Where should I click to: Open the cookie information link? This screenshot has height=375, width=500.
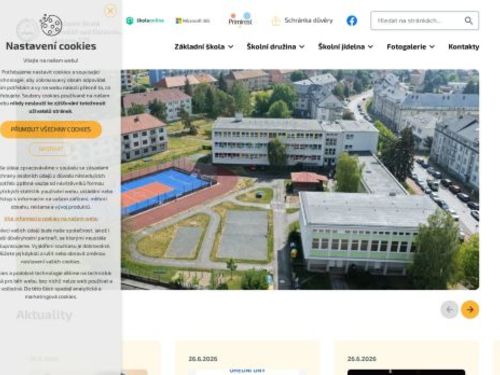[51, 219]
